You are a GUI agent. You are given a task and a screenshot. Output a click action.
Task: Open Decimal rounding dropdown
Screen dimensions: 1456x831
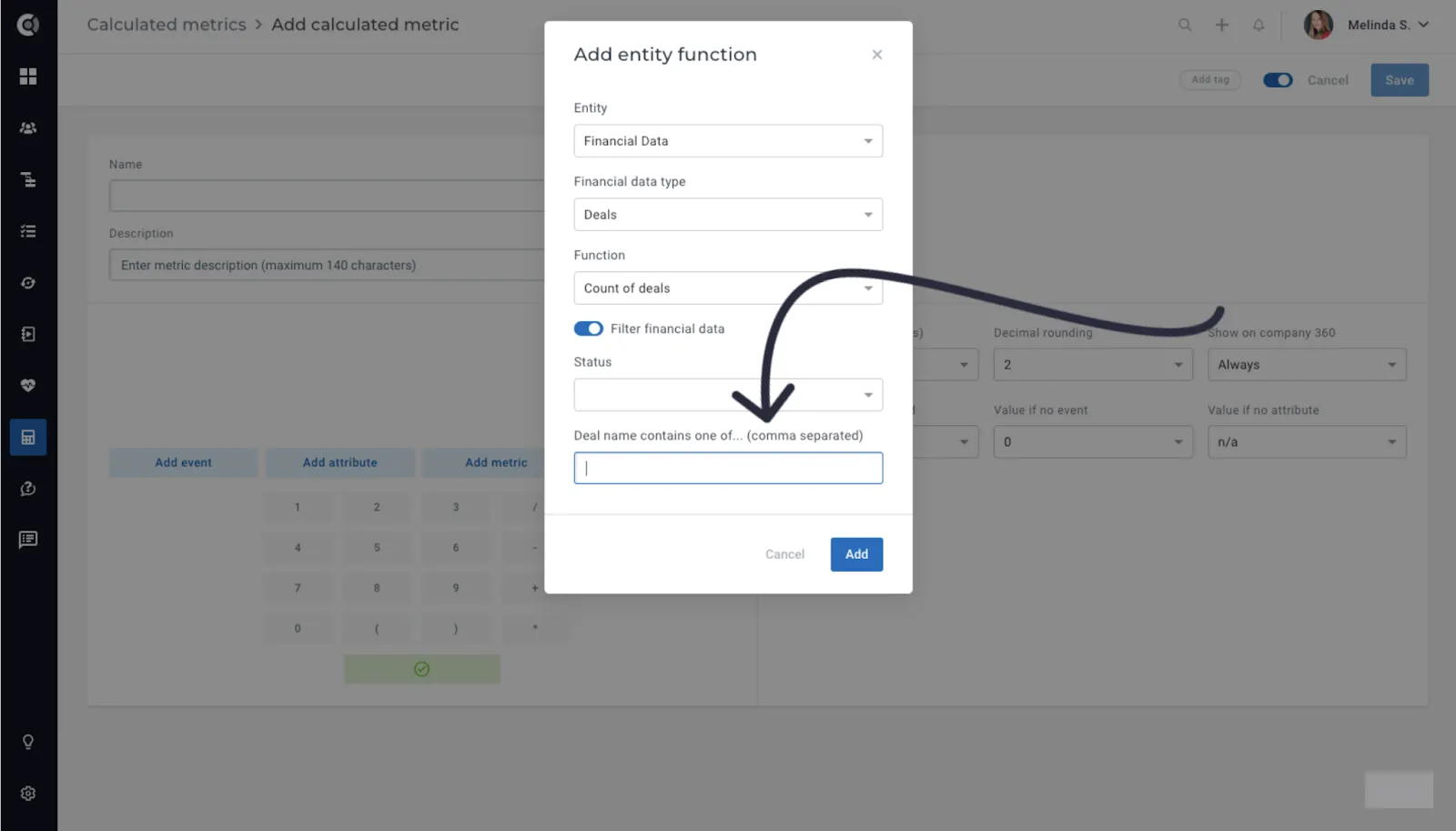click(1093, 365)
